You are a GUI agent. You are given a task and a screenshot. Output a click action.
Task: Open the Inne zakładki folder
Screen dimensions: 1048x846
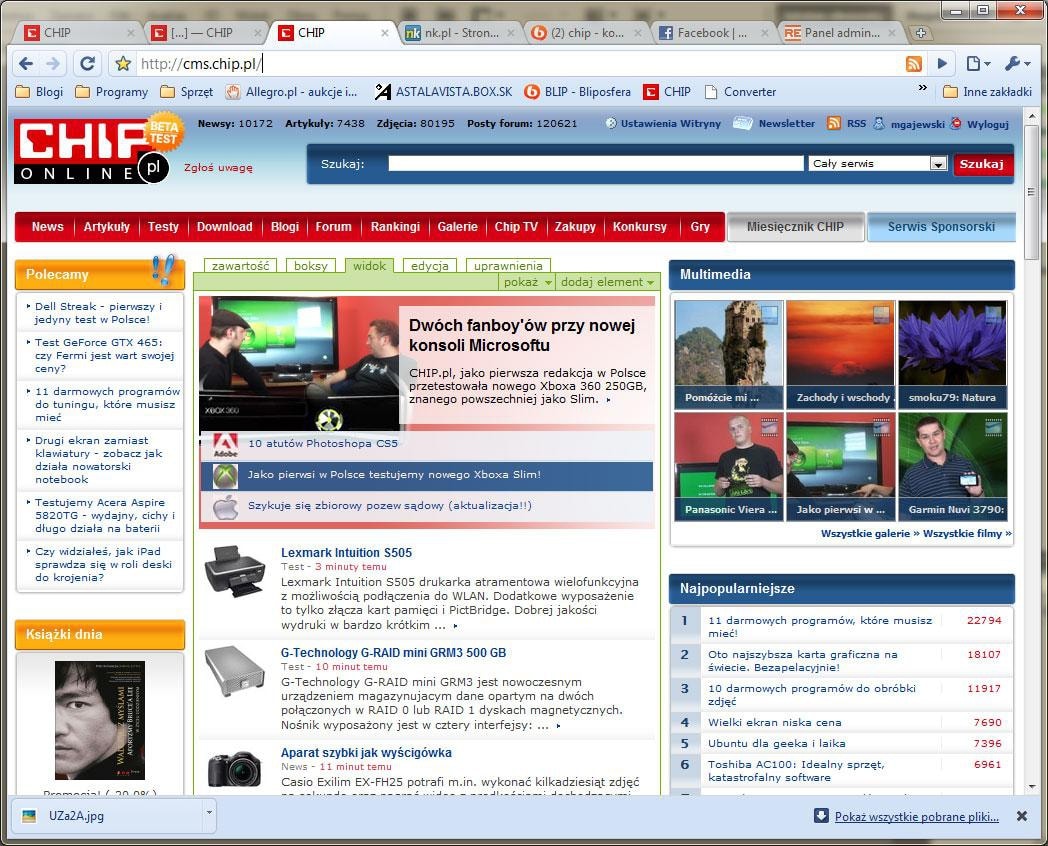pyautogui.click(x=987, y=92)
